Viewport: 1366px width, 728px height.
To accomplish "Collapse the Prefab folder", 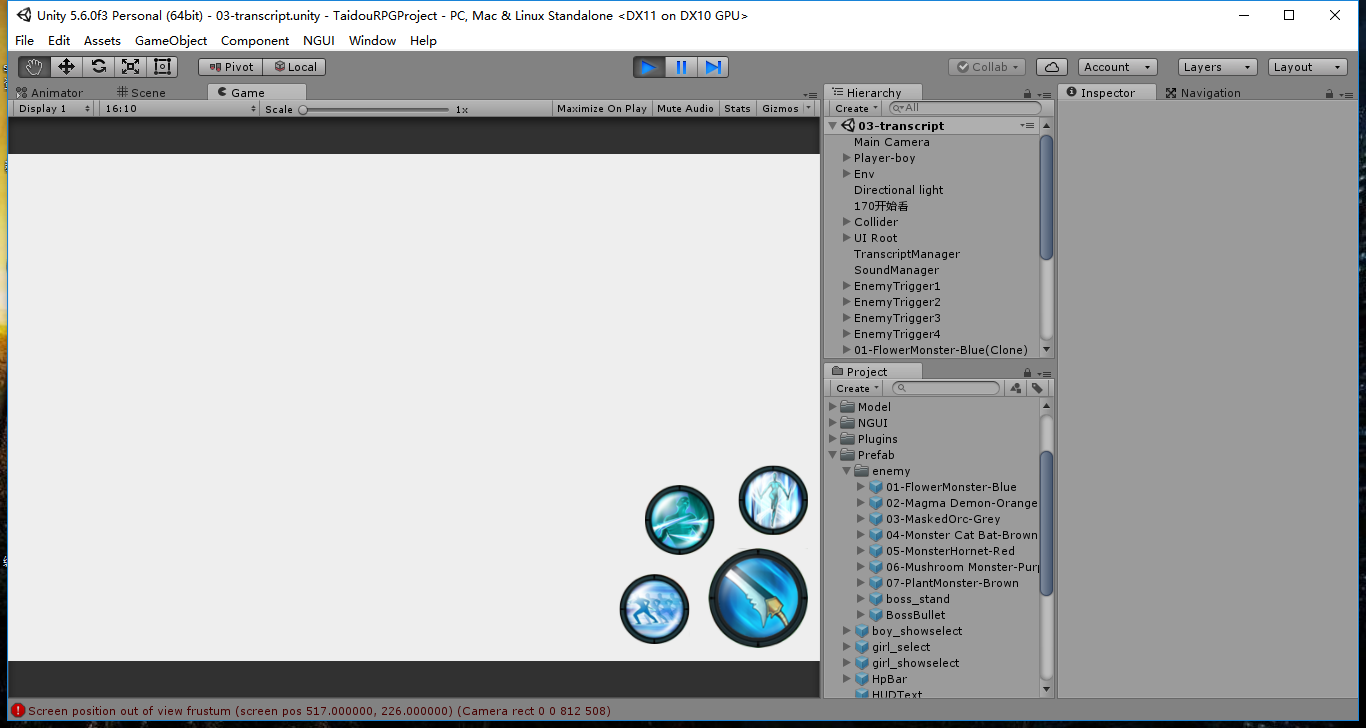I will pos(833,455).
